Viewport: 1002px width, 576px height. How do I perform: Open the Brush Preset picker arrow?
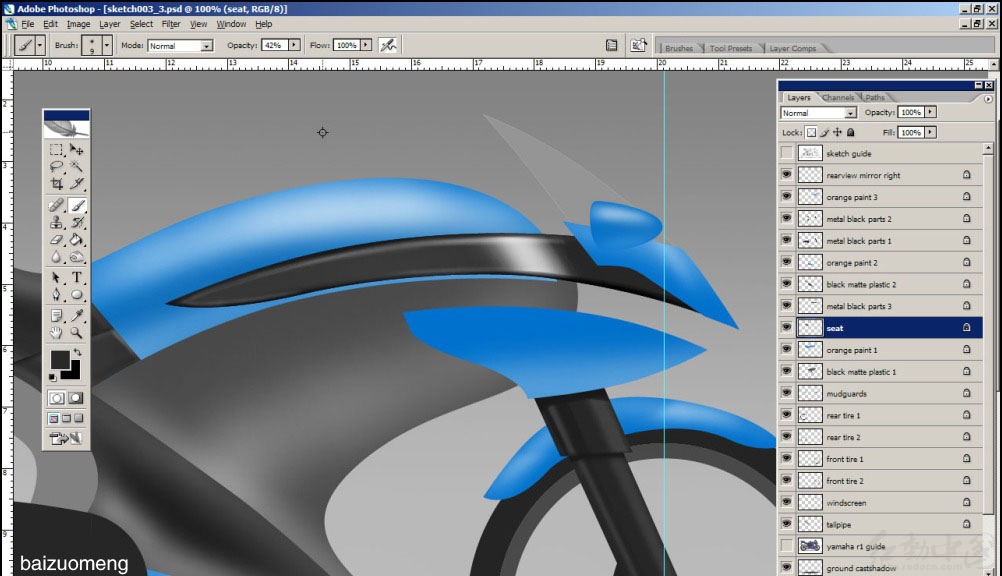[107, 45]
